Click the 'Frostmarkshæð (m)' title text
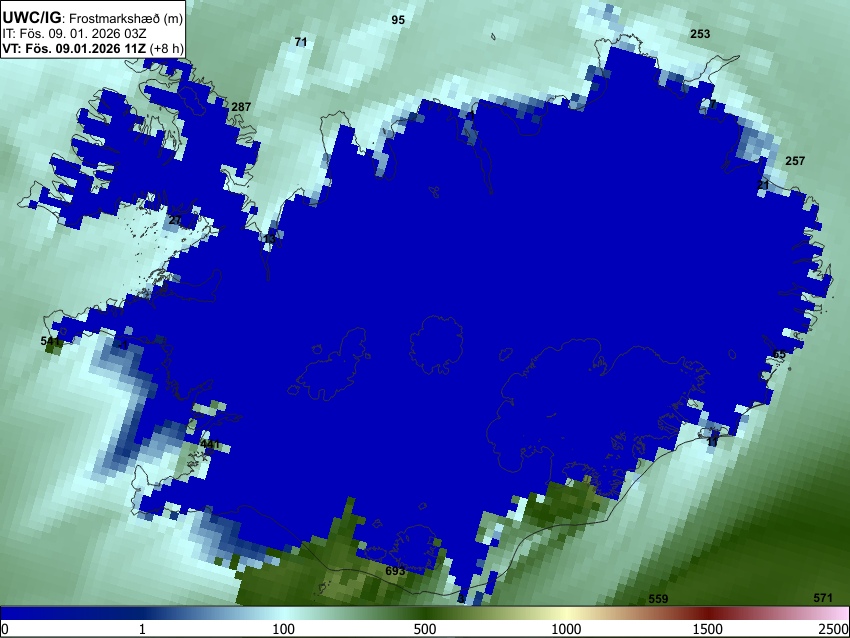Image resolution: width=850 pixels, height=638 pixels. tap(126, 18)
